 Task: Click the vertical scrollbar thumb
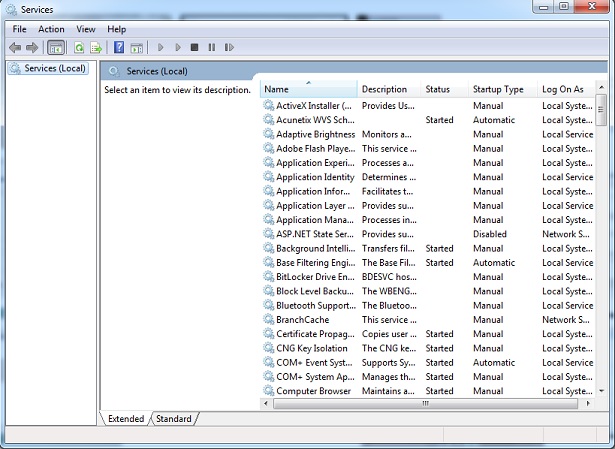pyautogui.click(x=601, y=110)
